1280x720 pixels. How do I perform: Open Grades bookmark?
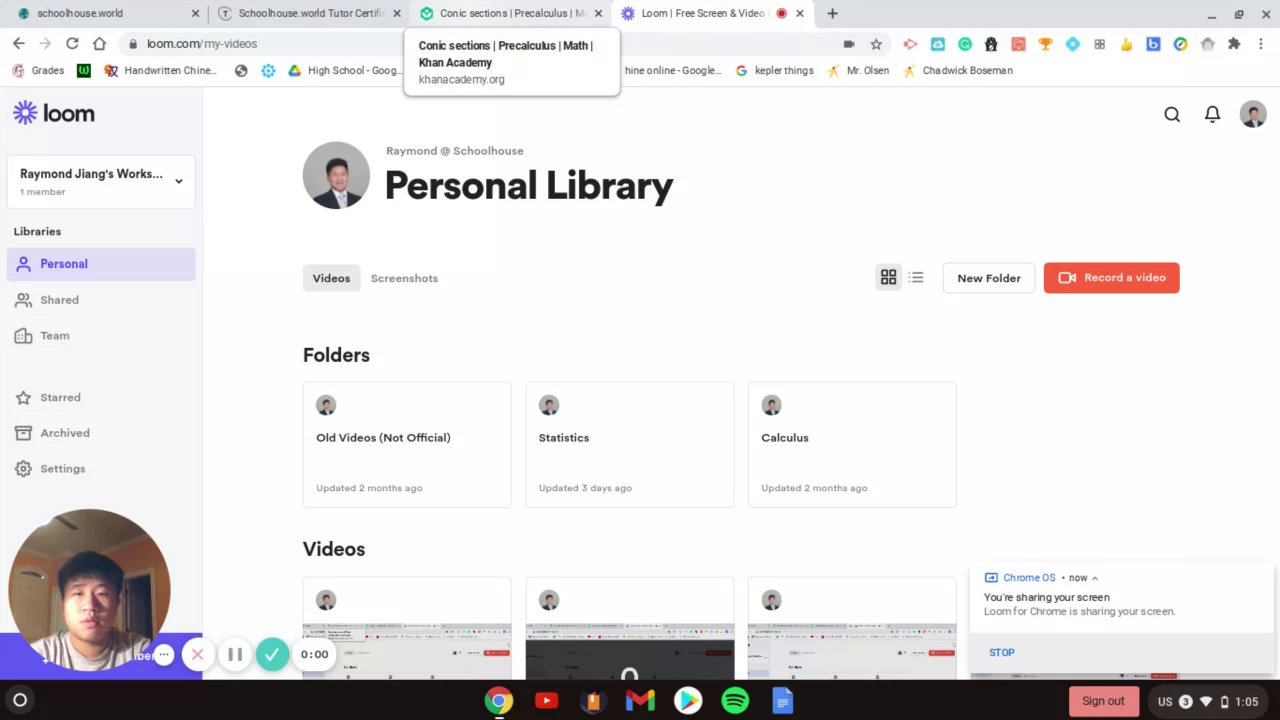click(38, 71)
